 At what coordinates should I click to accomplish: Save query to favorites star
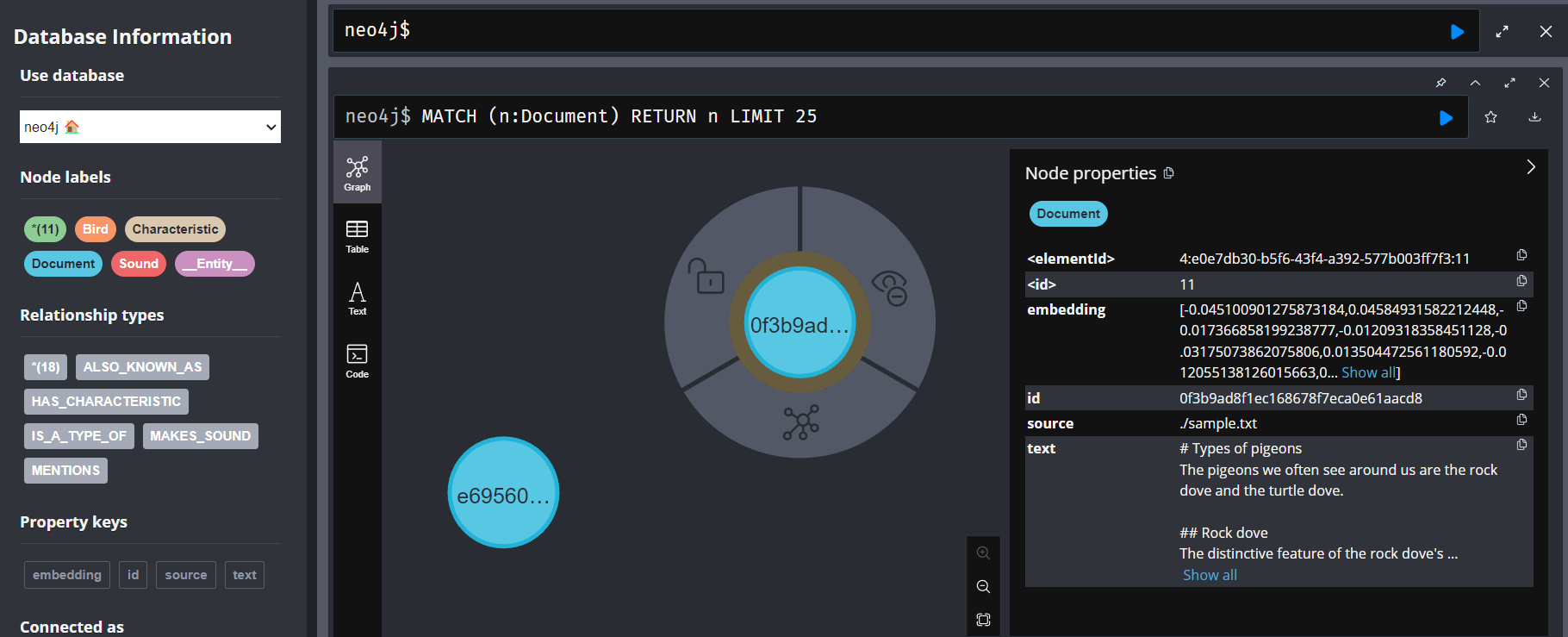click(x=1490, y=117)
